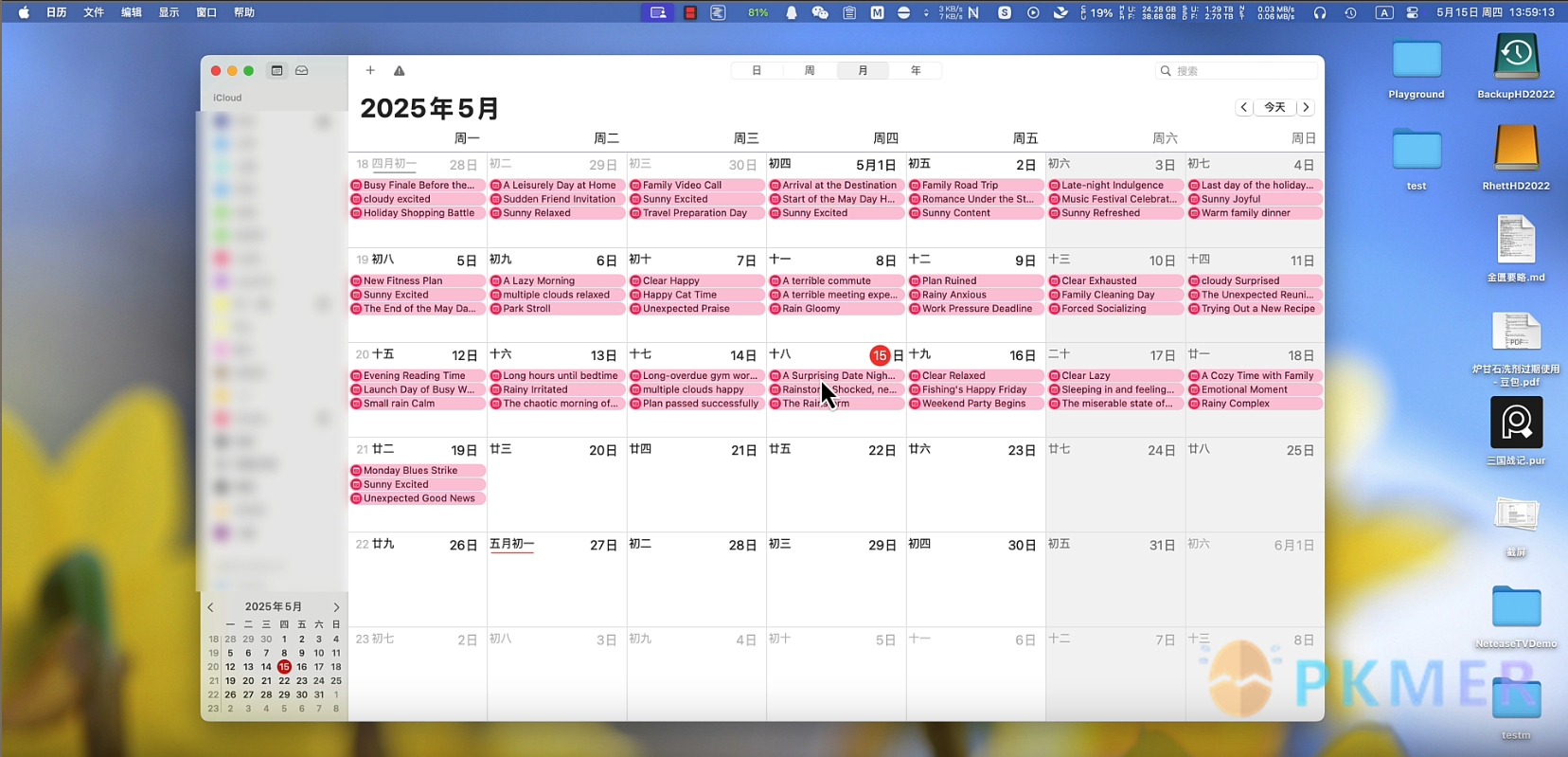Open the 'New Fitness Plan' event
Viewport: 1568px width, 757px height.
tap(418, 281)
